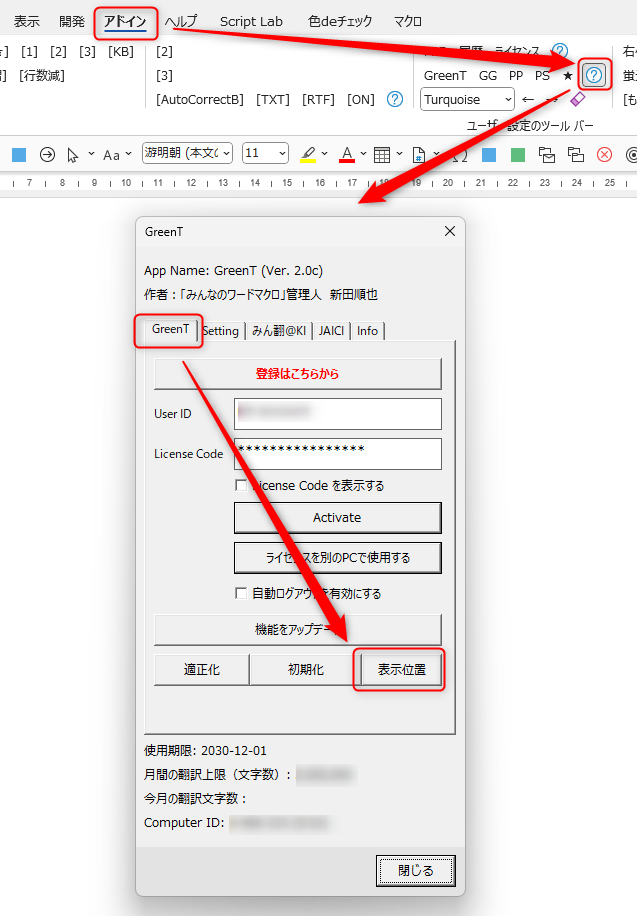This screenshot has width=637, height=916.
Task: Click the 表示位置 button
Action: coord(401,670)
